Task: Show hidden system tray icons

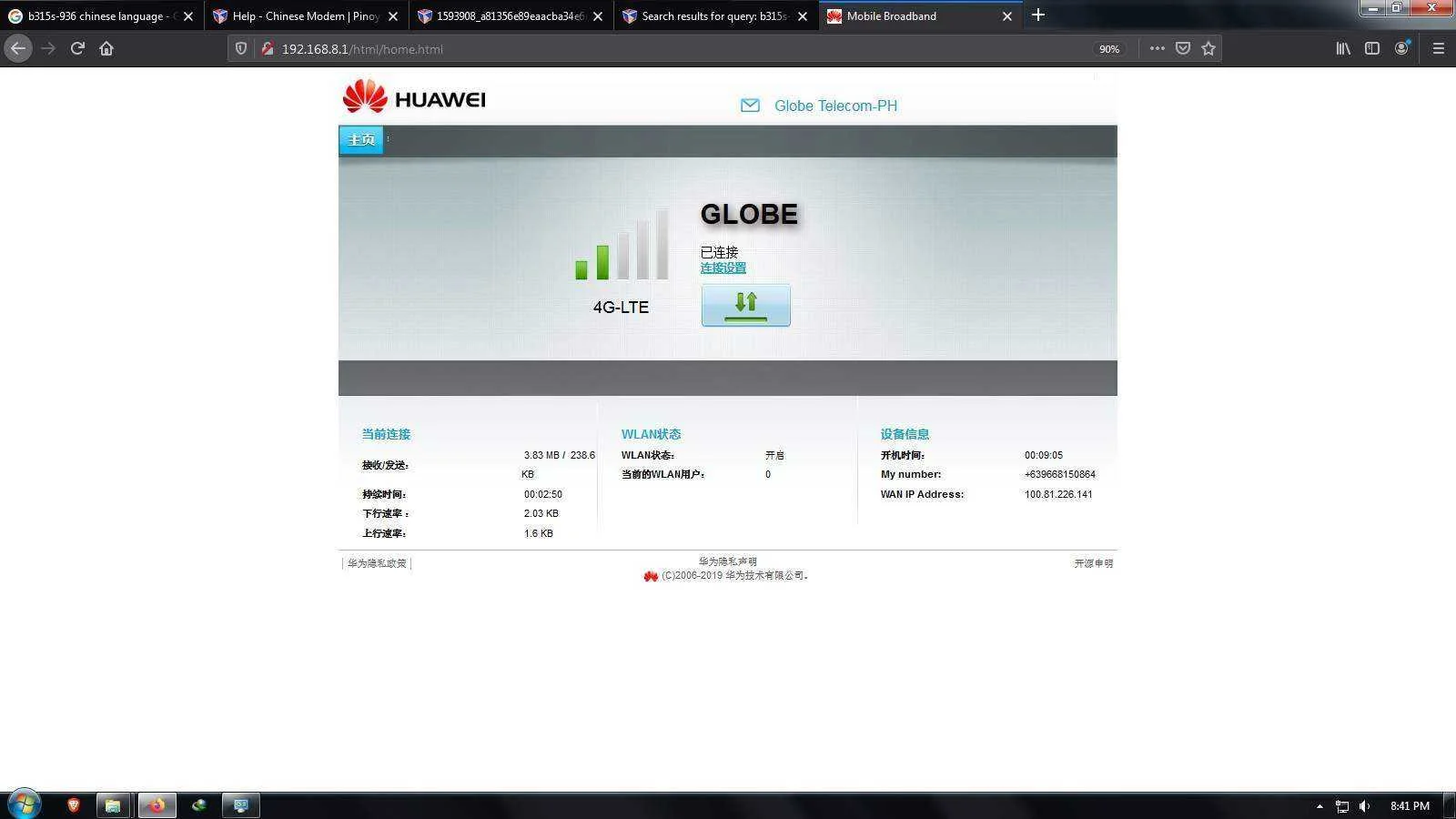Action: (x=1319, y=805)
